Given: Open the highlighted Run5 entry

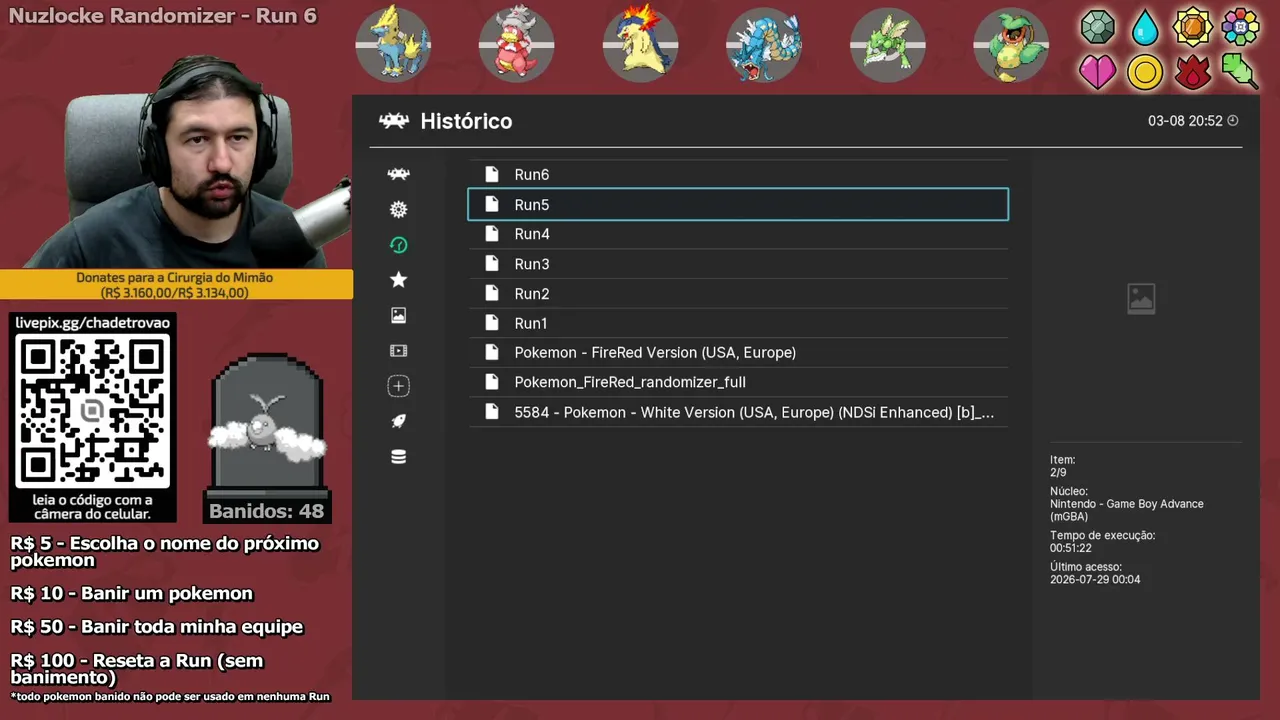Looking at the screenshot, I should pos(738,204).
